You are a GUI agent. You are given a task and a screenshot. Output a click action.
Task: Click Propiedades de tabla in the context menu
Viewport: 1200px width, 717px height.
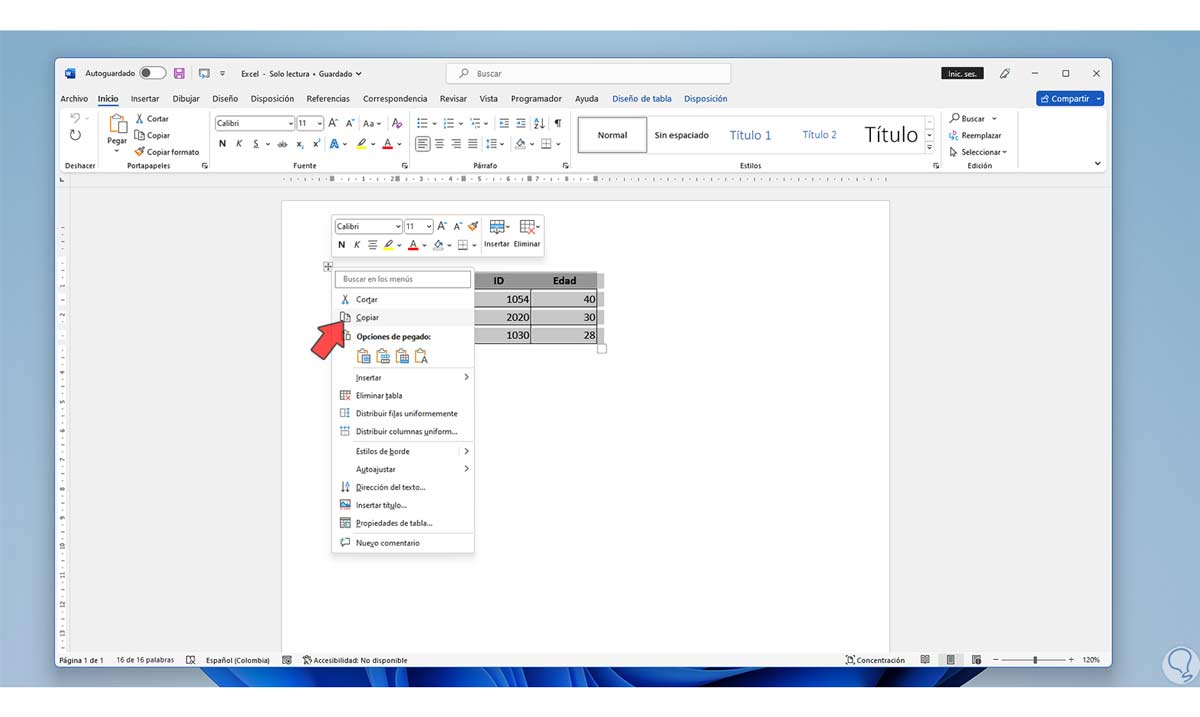tap(403, 523)
